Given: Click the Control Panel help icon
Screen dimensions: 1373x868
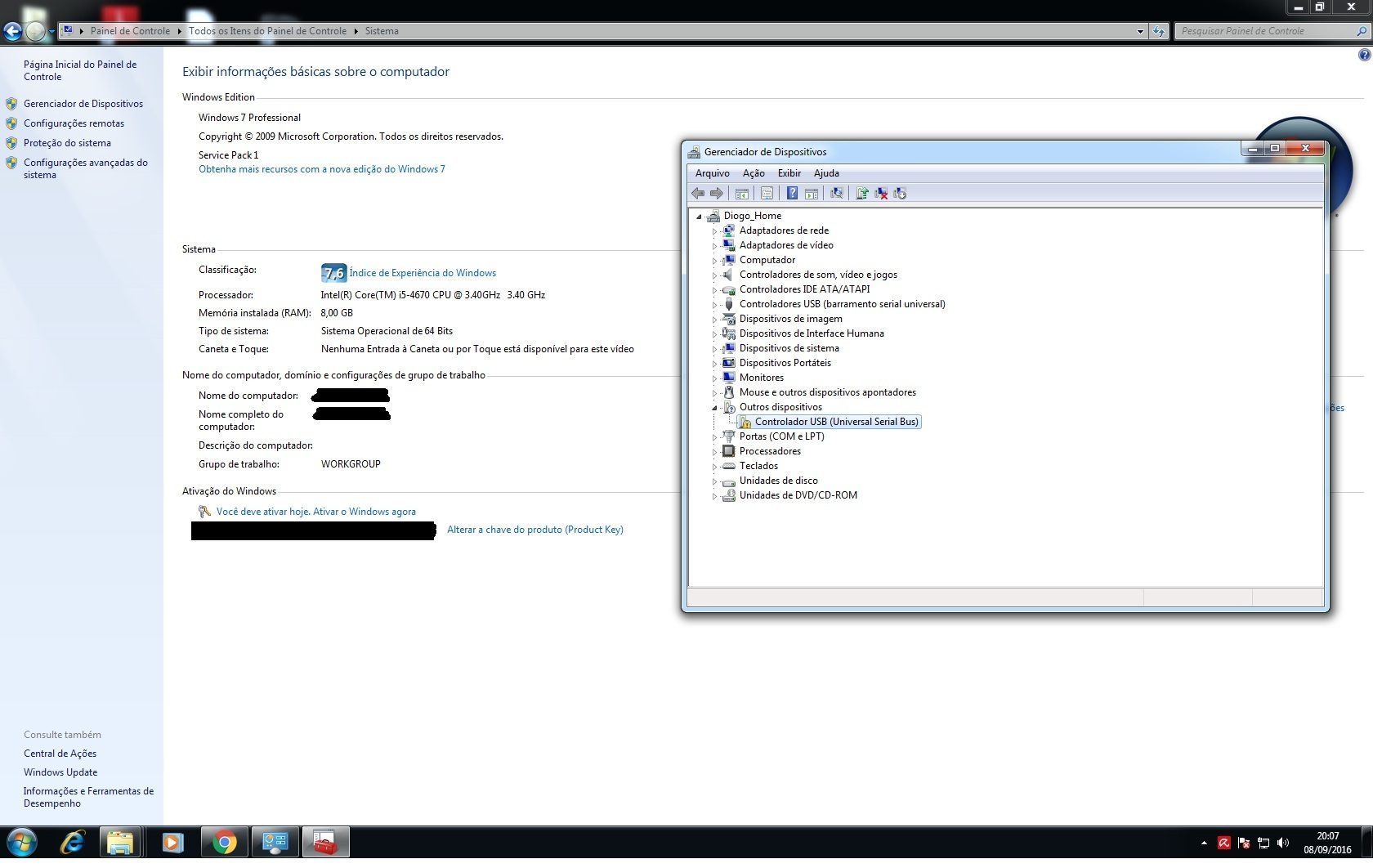Looking at the screenshot, I should [1364, 55].
